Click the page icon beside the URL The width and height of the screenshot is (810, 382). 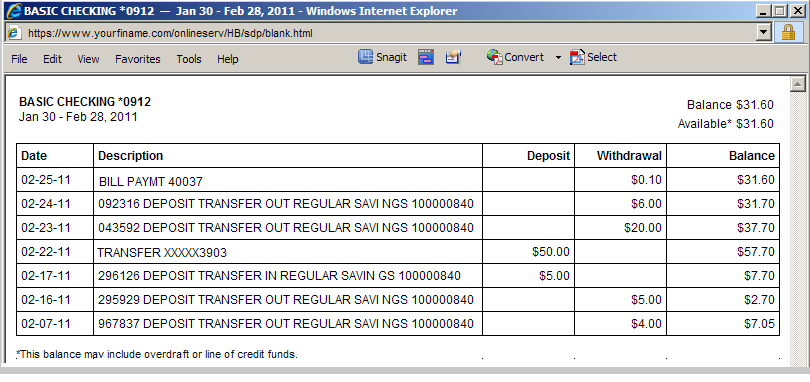point(14,33)
